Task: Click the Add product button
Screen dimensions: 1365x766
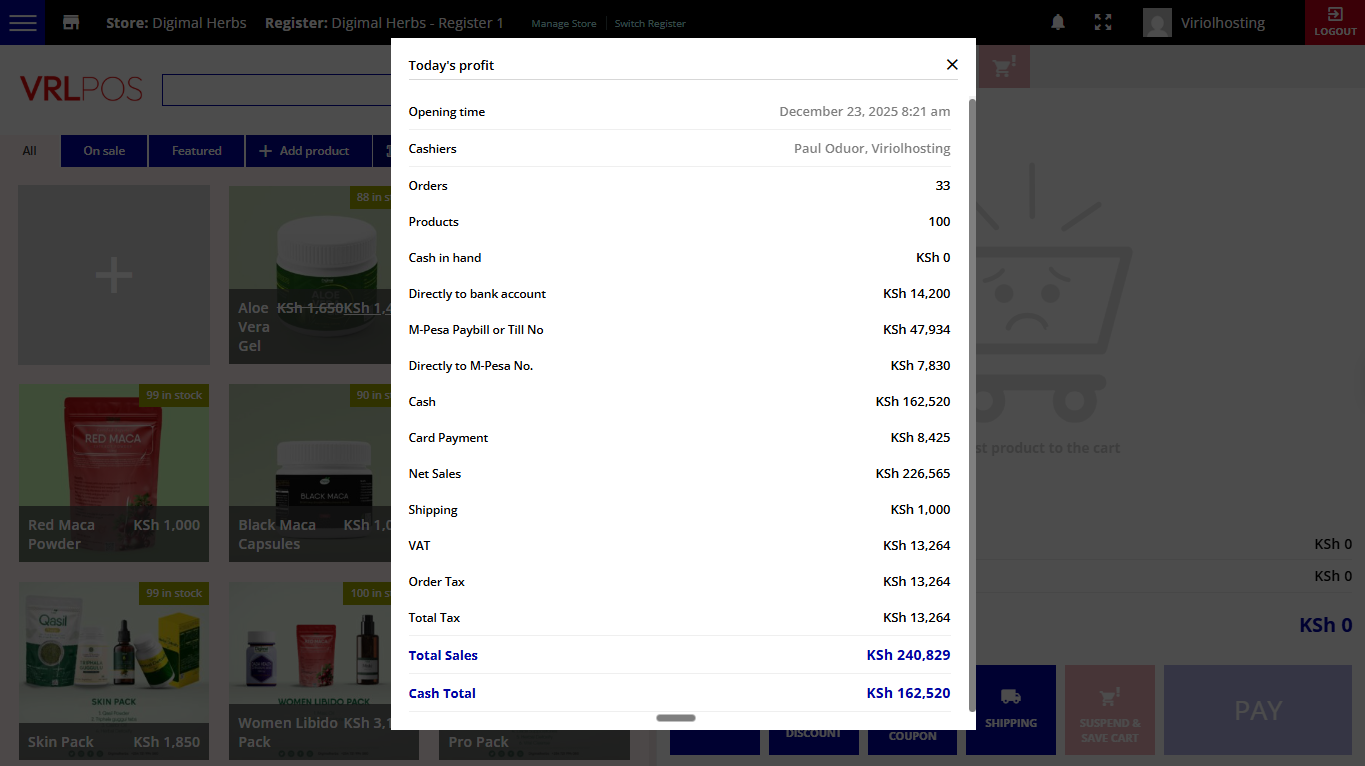Action: coord(304,151)
